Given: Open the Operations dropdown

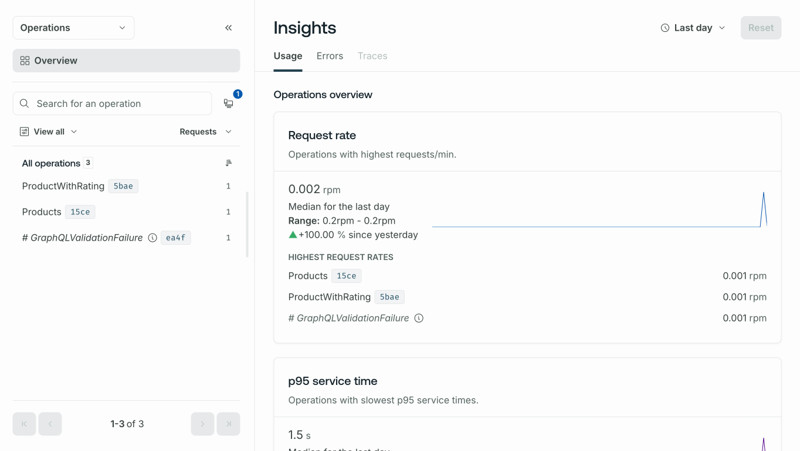Looking at the screenshot, I should click(x=73, y=28).
